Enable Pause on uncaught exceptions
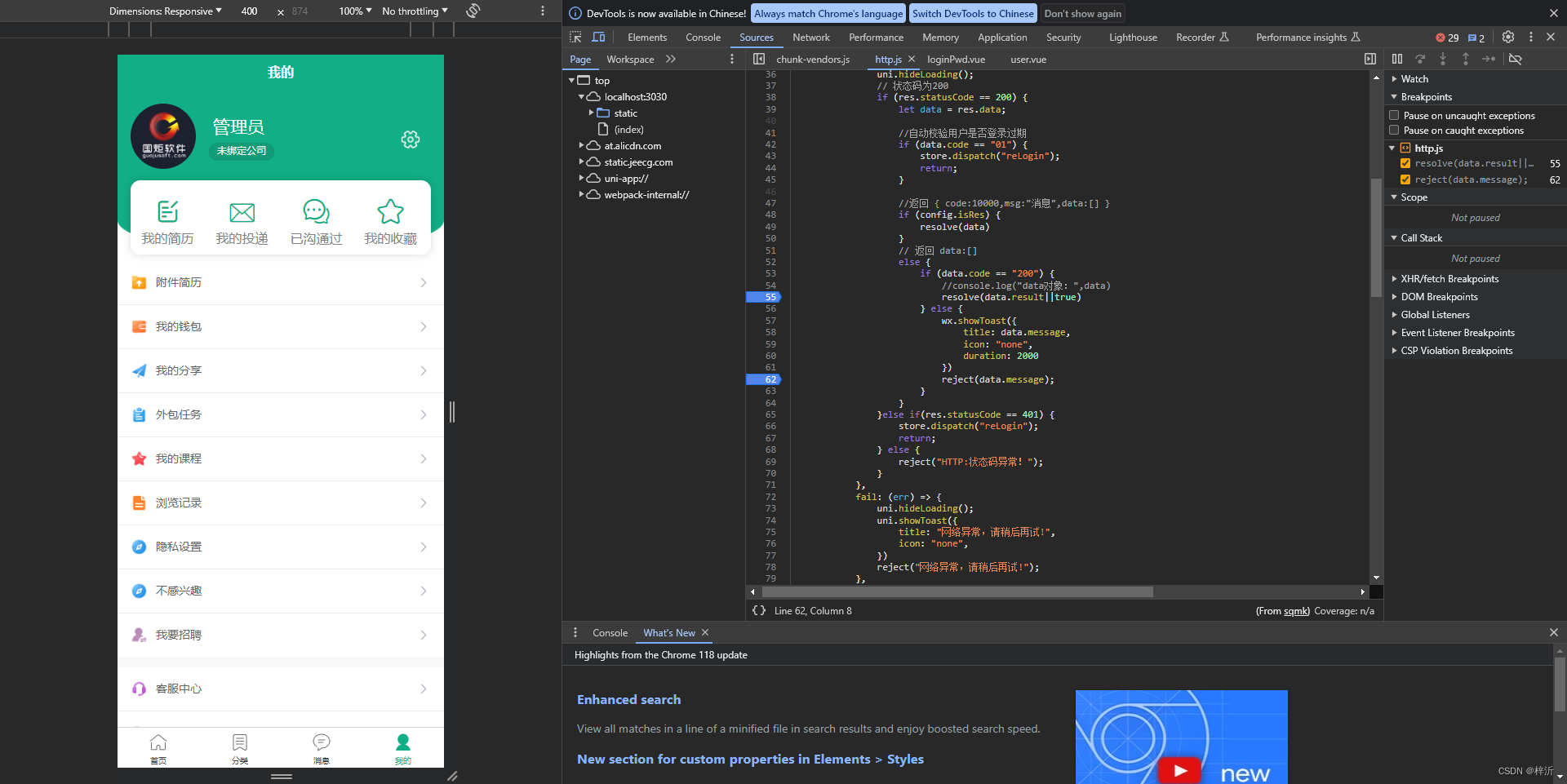Screen dimensions: 1567x784 tap(1394, 115)
